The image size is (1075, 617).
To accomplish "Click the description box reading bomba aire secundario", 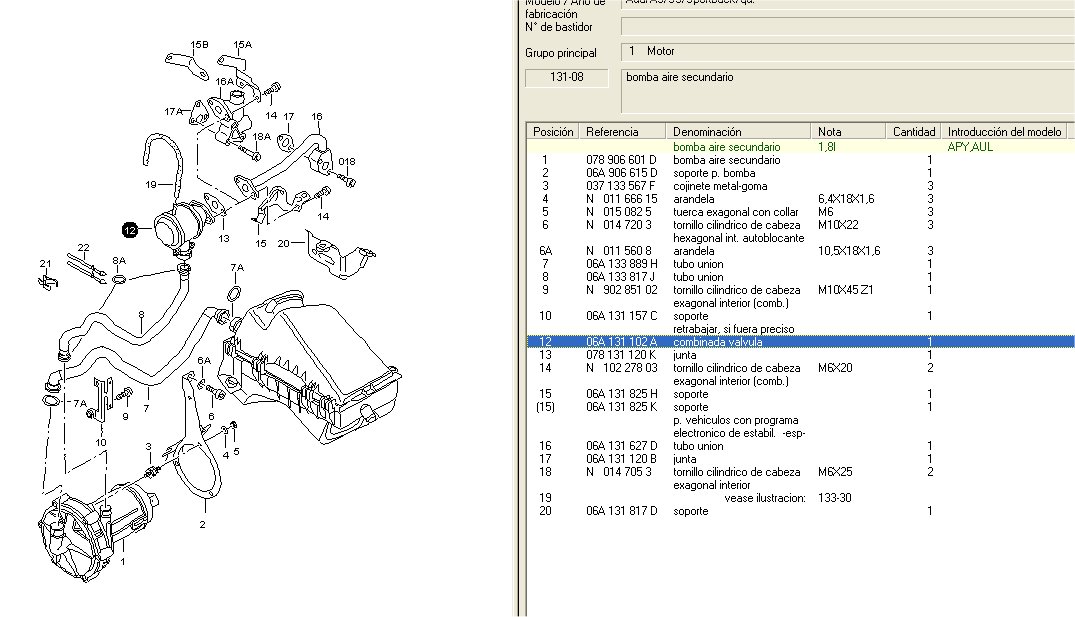I will [847, 90].
